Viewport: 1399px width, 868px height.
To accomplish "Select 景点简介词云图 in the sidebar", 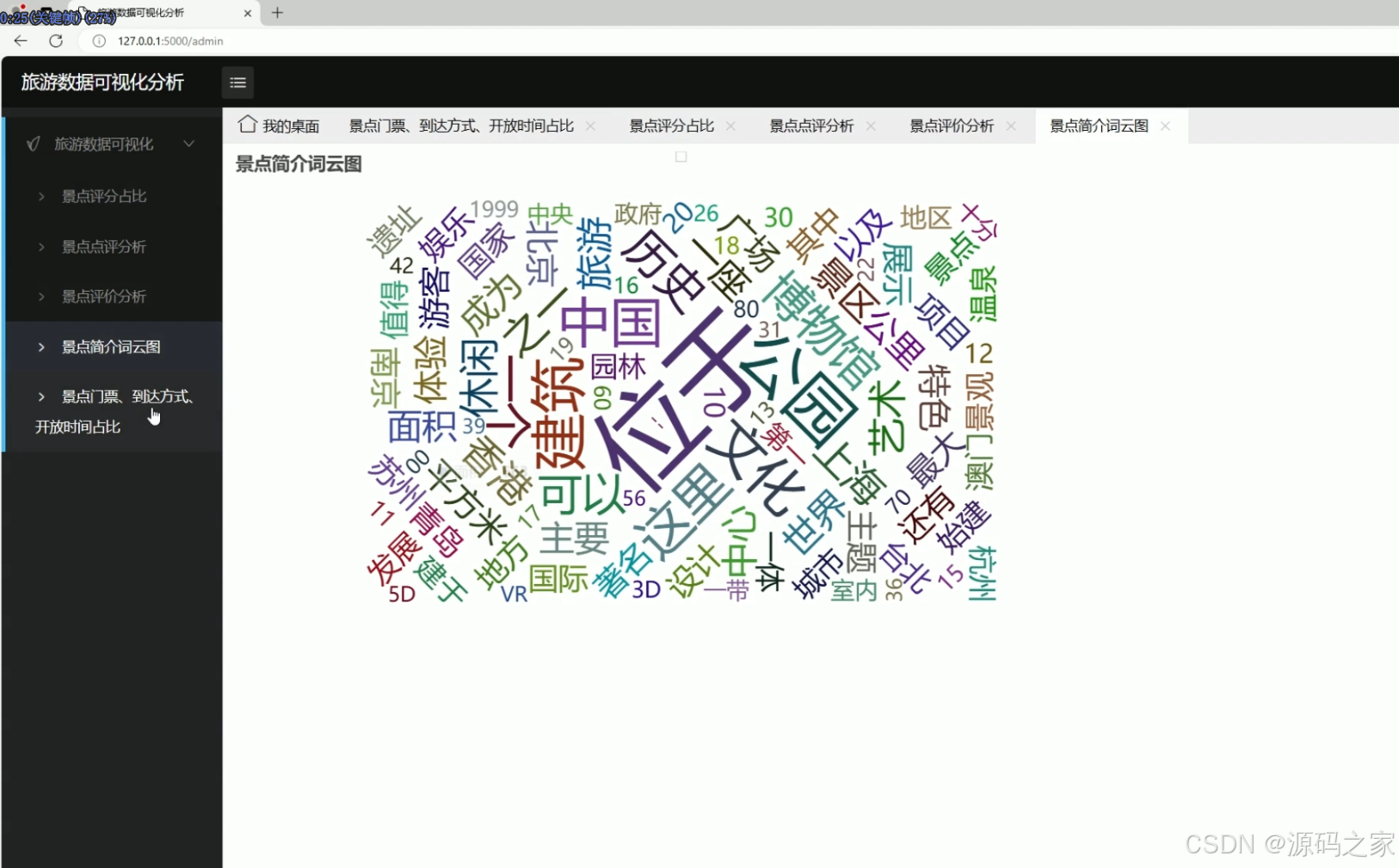I will tap(109, 347).
